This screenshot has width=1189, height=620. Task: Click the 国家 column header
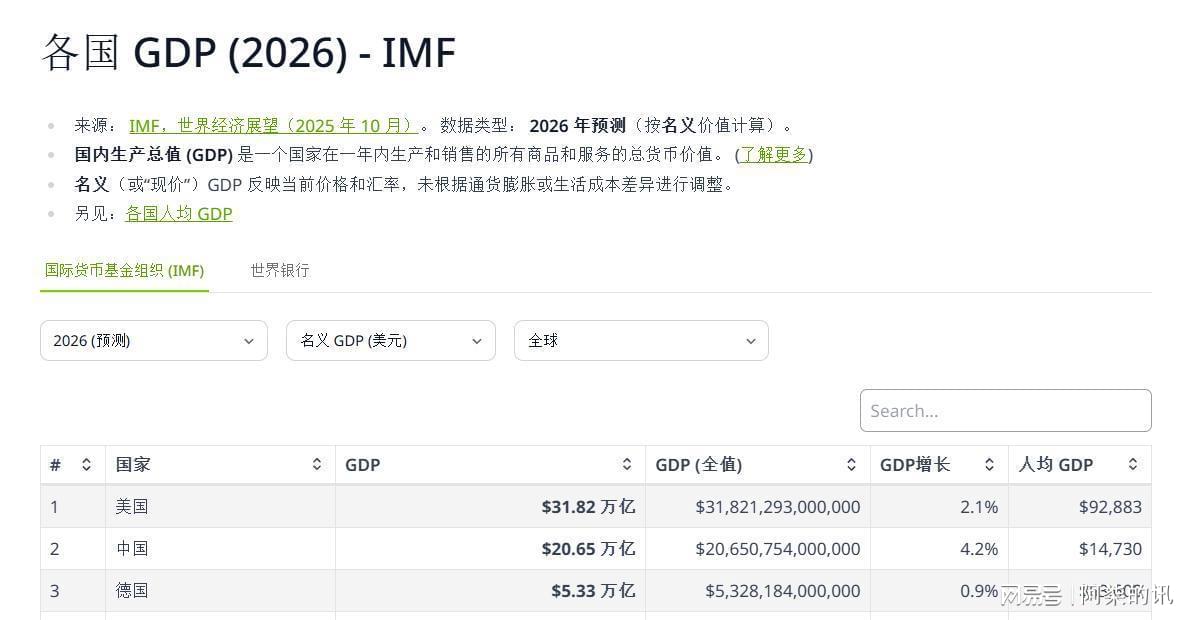tap(133, 465)
